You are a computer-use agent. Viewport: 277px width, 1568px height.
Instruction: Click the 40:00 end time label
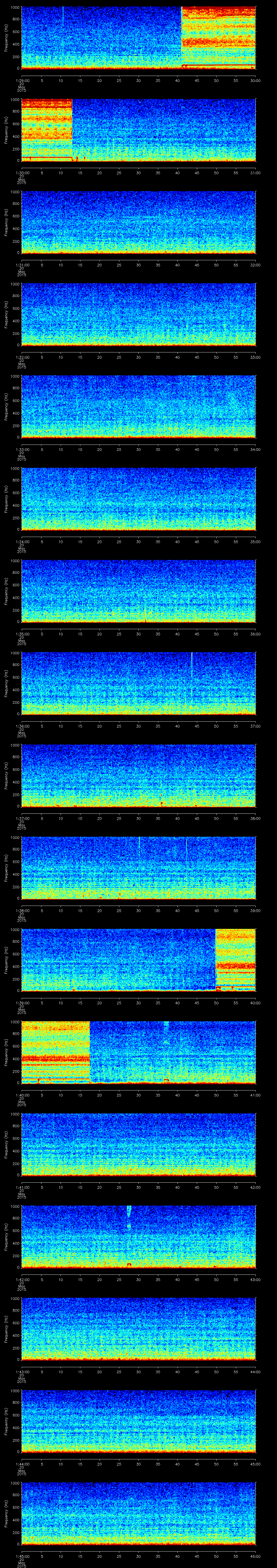click(x=255, y=1003)
